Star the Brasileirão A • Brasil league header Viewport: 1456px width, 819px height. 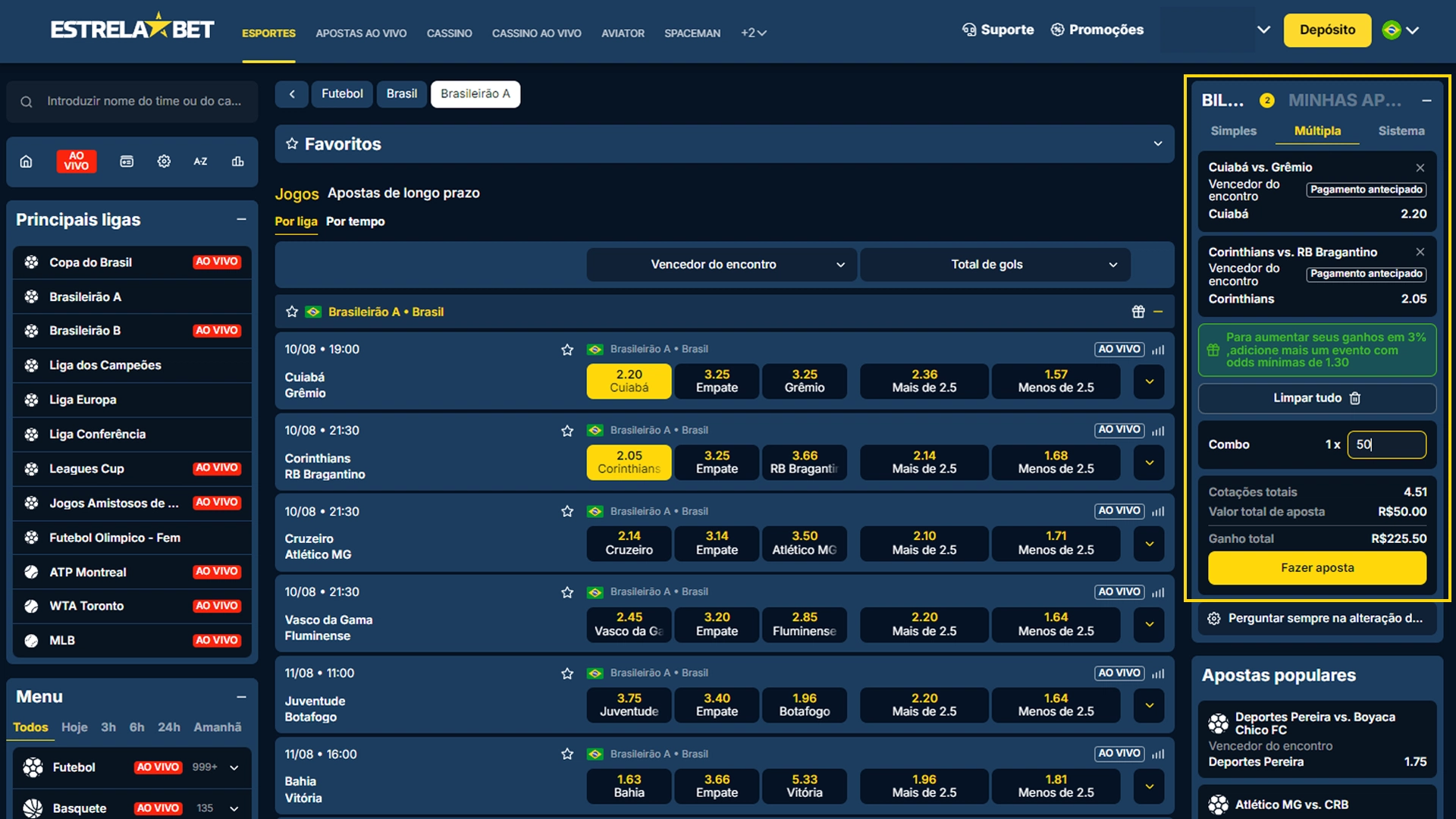pos(292,312)
